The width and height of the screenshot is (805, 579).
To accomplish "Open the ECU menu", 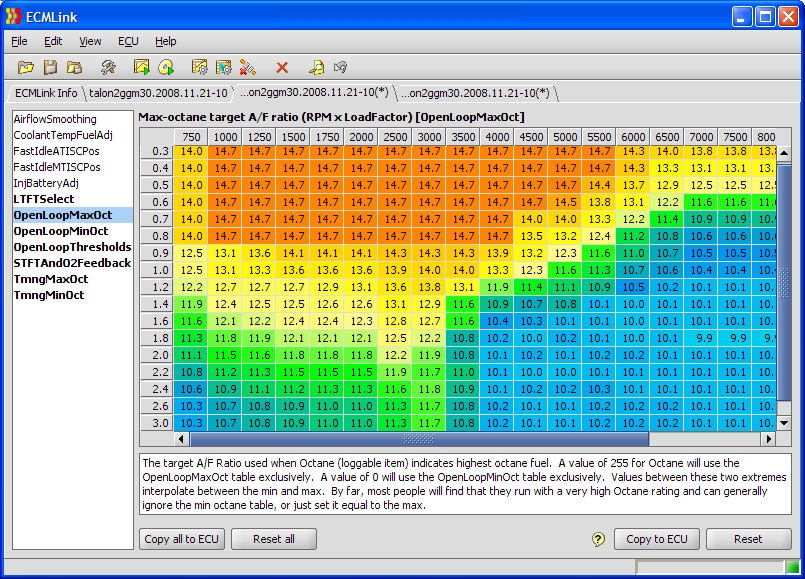I will (x=128, y=41).
